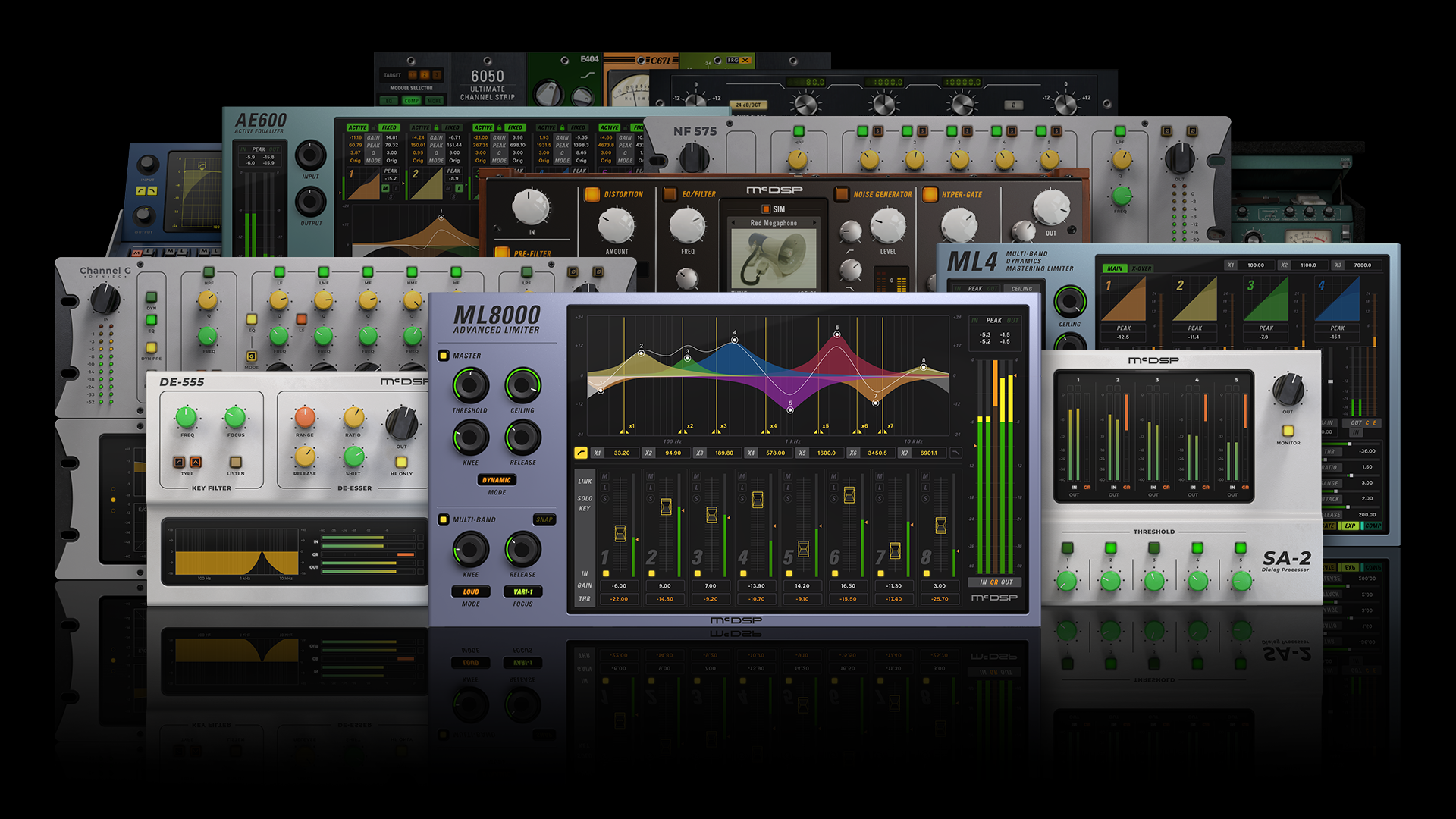Open the DYNAMIC mode selector on ML8000

point(497,480)
